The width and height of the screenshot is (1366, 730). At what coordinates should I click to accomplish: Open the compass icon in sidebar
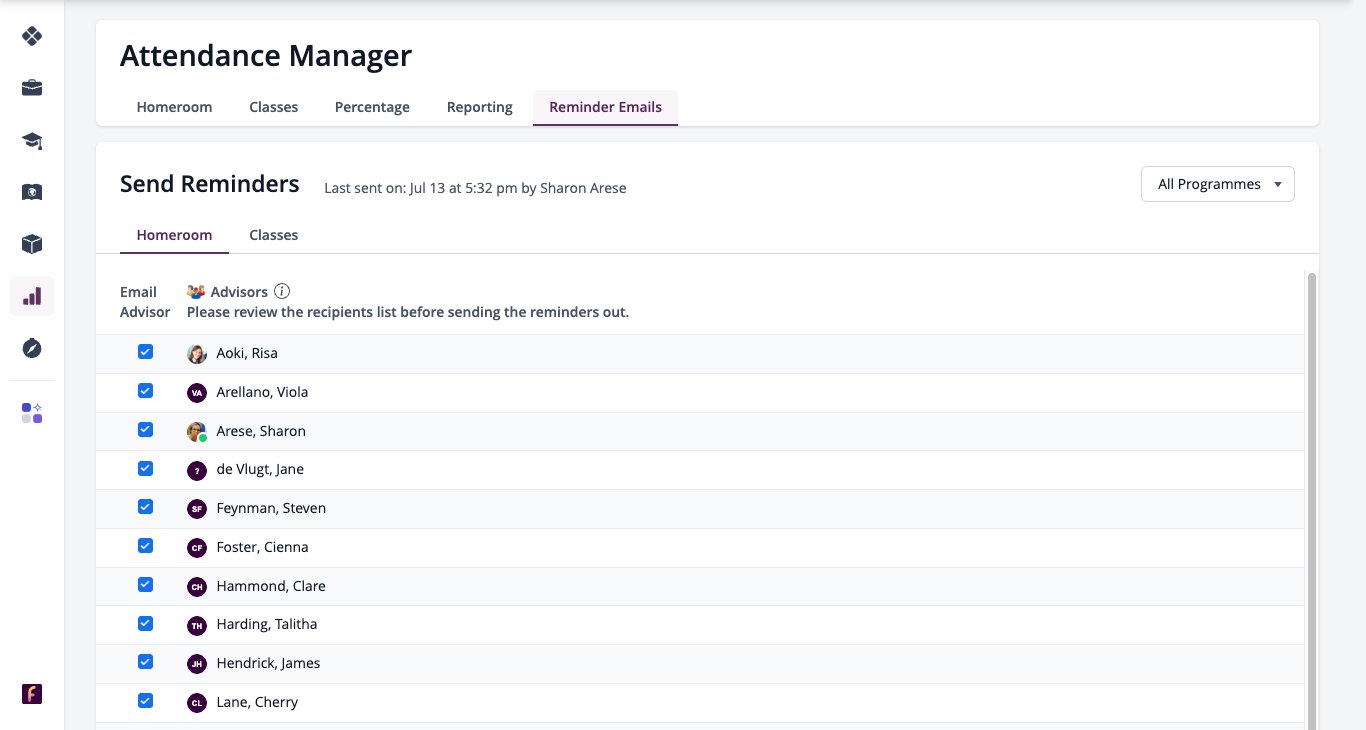[32, 348]
